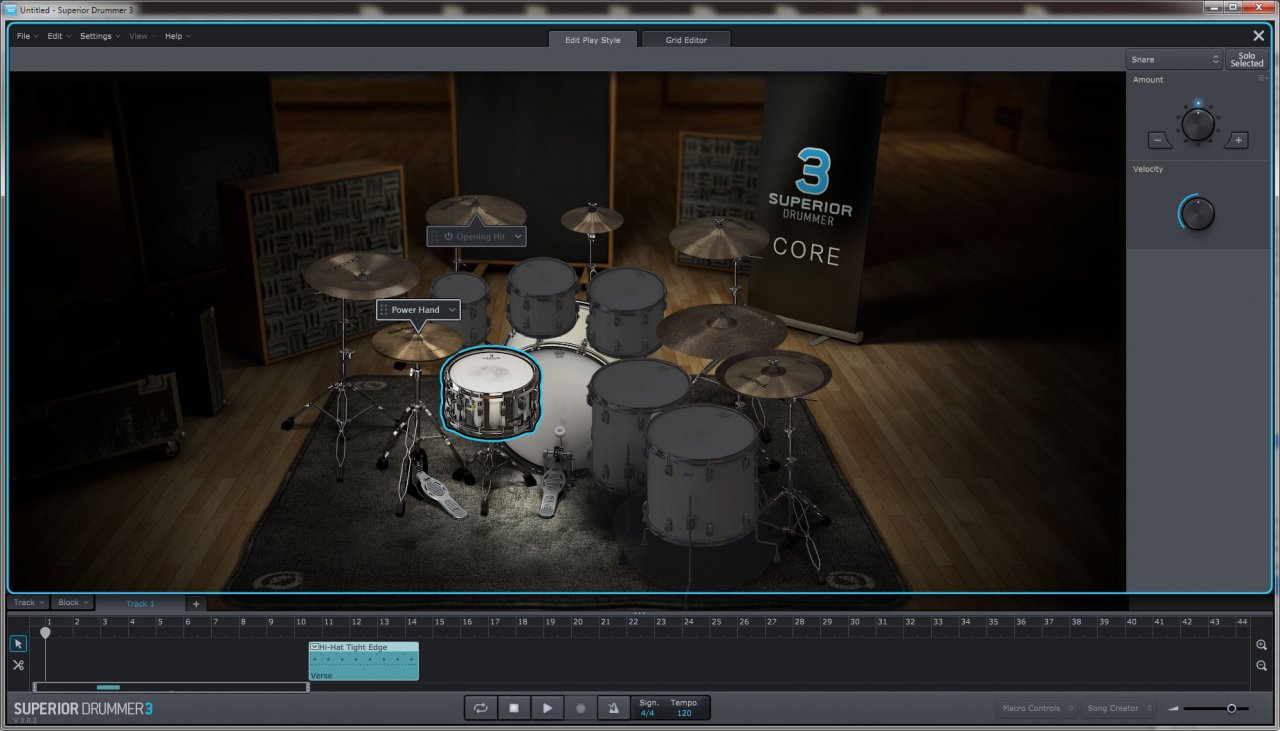1280x731 pixels.
Task: Add a new track with plus button
Action: (x=196, y=604)
